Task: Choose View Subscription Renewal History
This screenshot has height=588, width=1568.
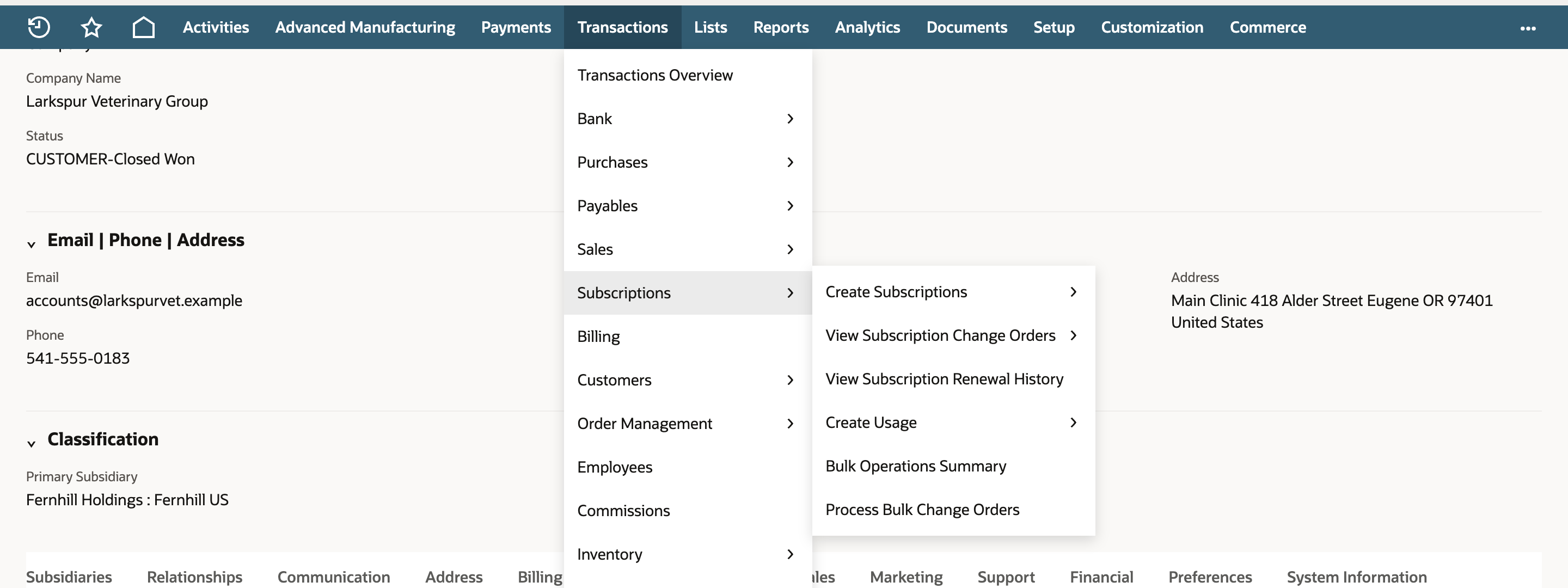Action: [x=953, y=378]
